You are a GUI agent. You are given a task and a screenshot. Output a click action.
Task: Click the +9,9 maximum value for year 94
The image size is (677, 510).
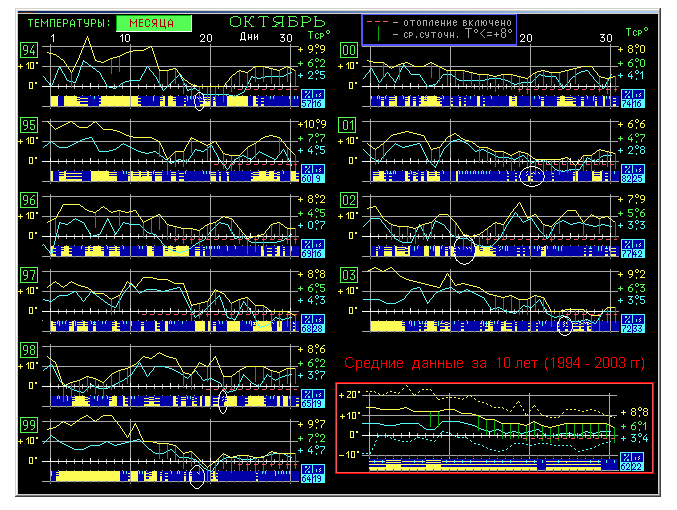pos(312,49)
